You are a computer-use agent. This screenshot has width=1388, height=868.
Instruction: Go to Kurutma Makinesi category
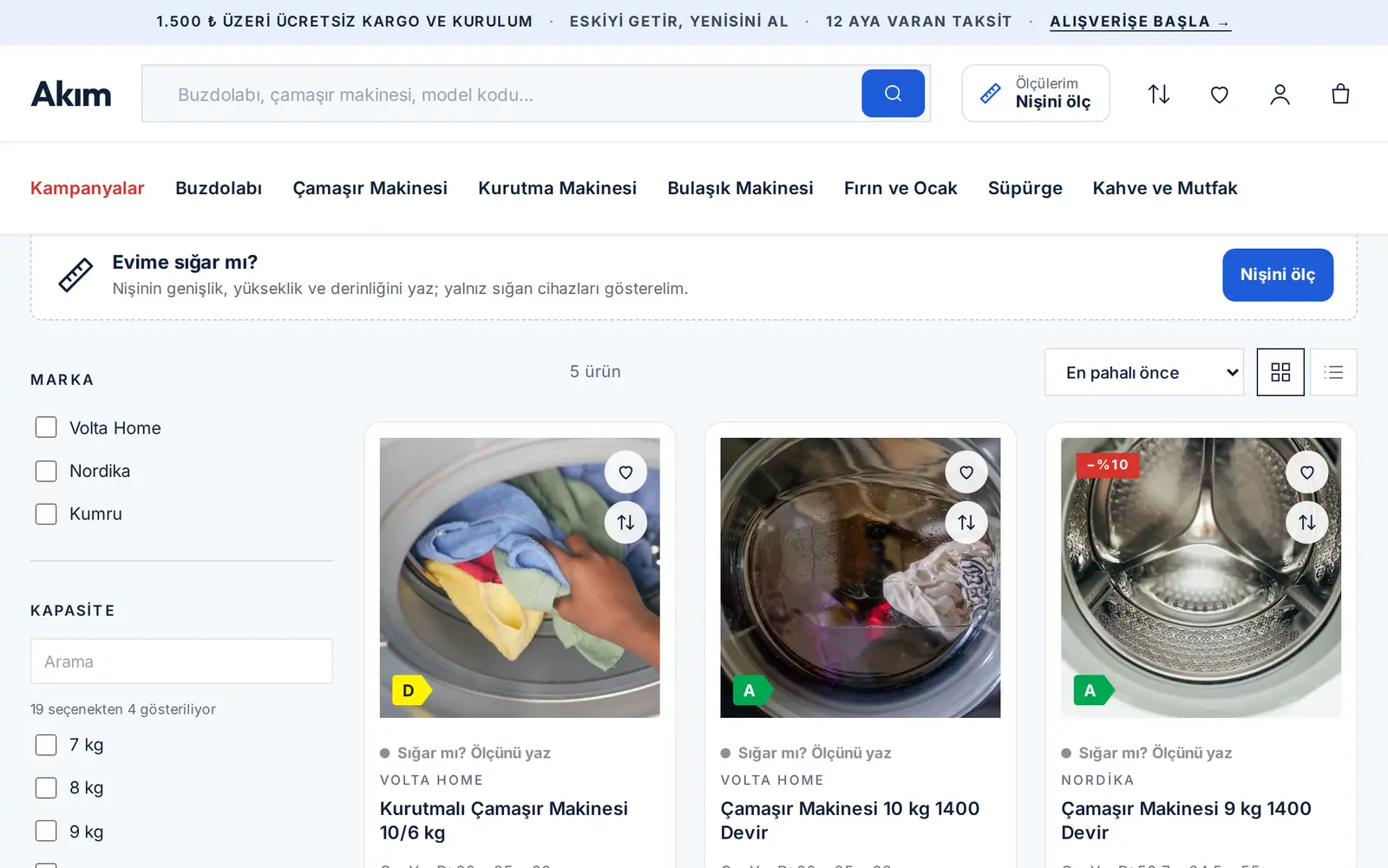pyautogui.click(x=558, y=188)
